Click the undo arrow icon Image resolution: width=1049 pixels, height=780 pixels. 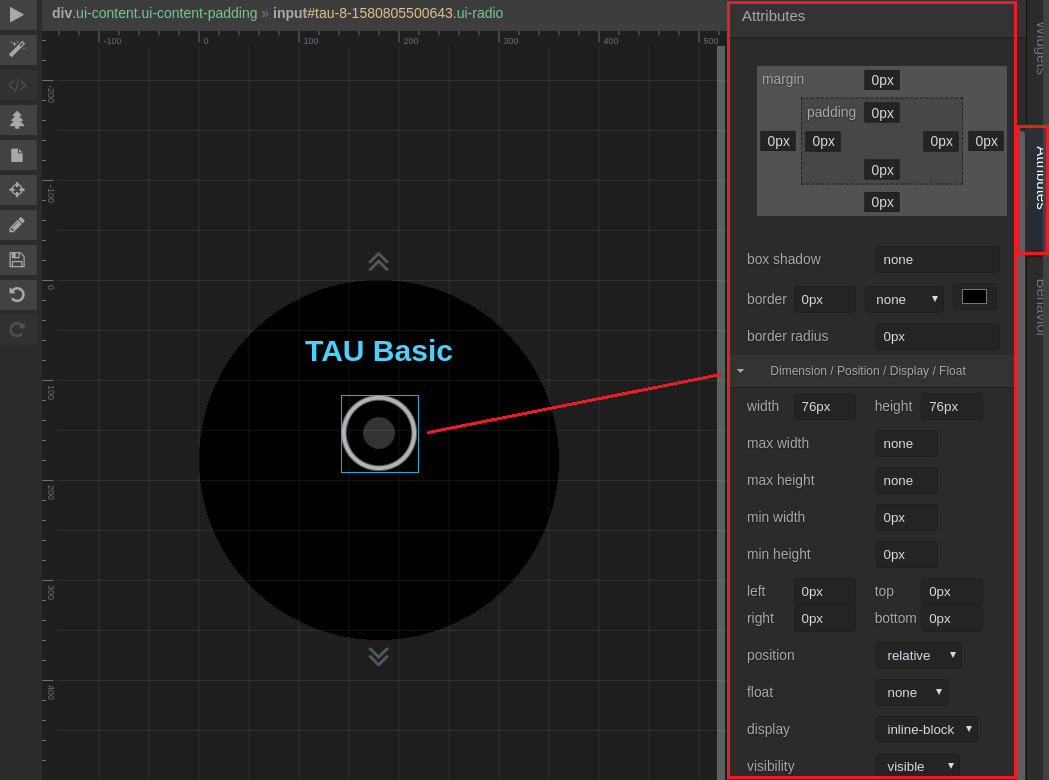(x=17, y=295)
